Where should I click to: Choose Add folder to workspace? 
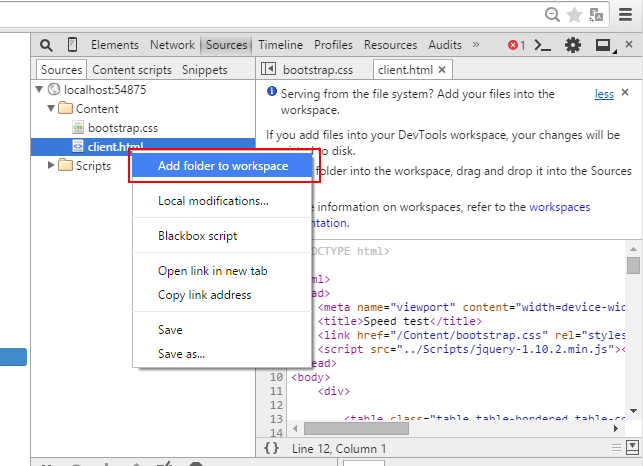(223, 166)
